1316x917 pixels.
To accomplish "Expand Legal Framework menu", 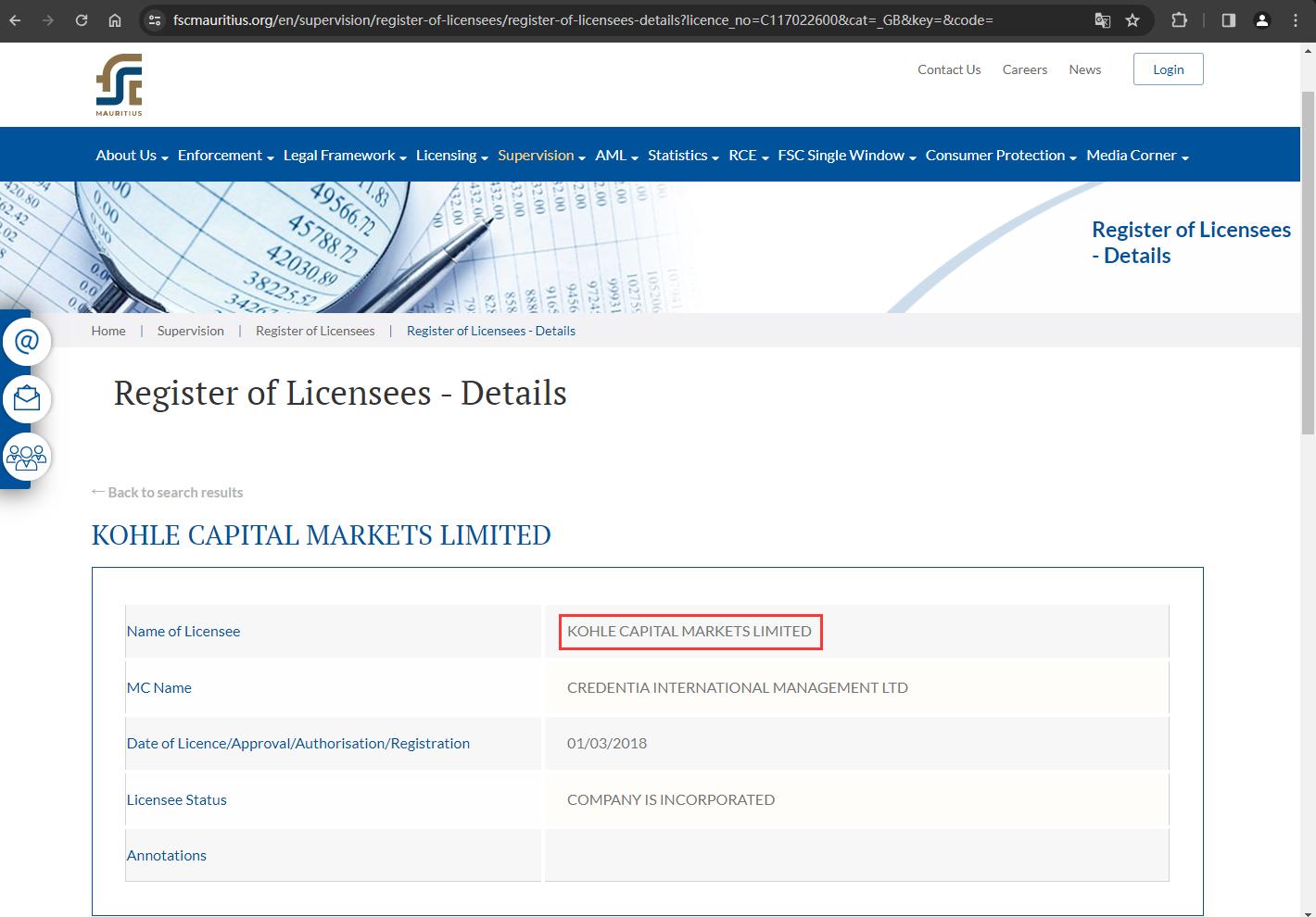I will click(x=345, y=156).
